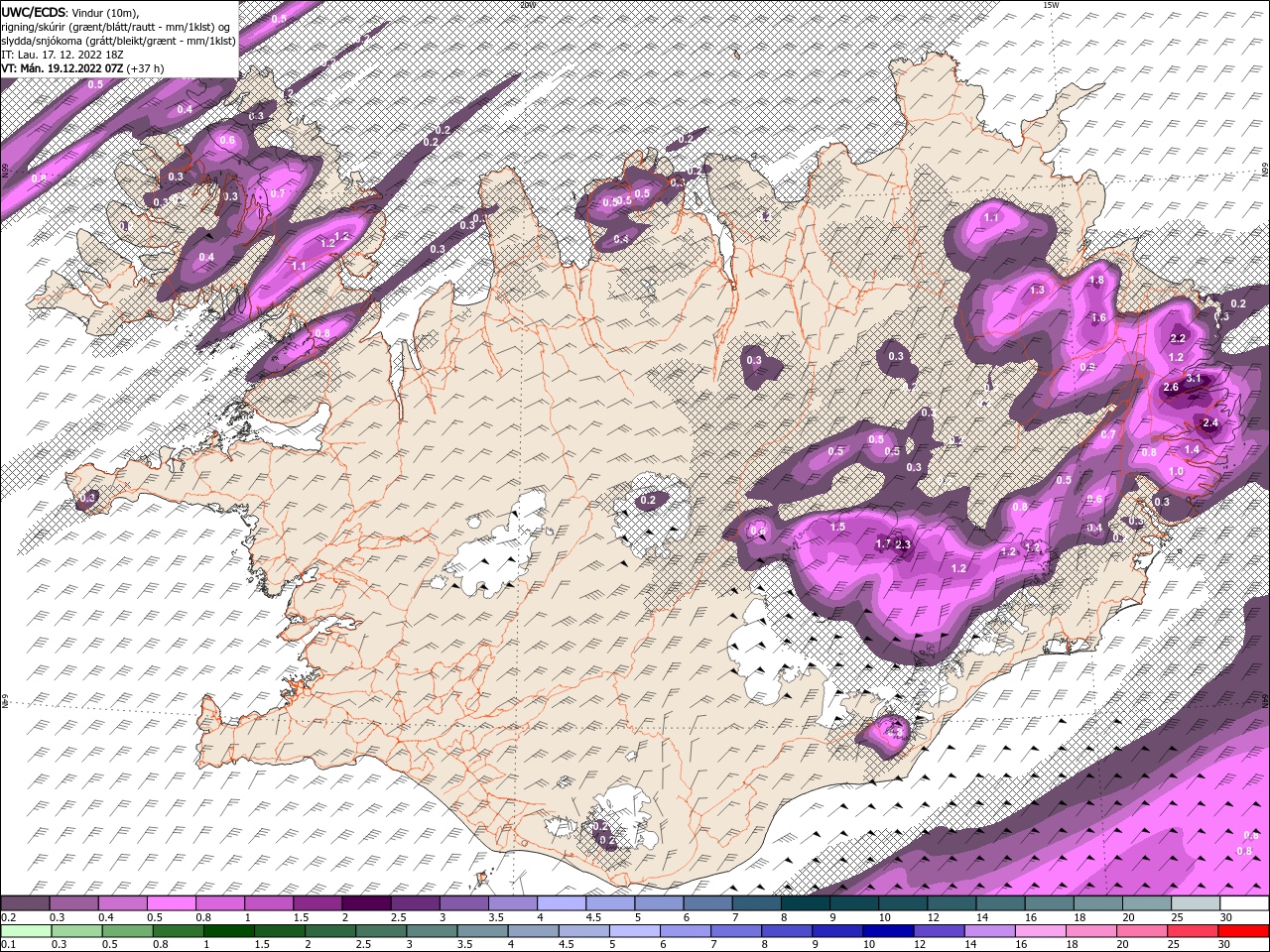Click the 1.0 precipitation value on the map
Viewport: 1270px width, 952px height.
1176,471
